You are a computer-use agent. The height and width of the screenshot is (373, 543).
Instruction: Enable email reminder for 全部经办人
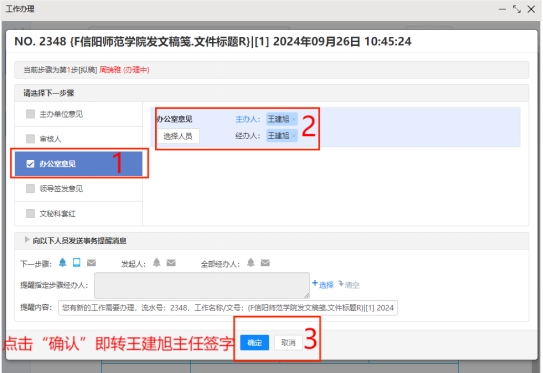tap(265, 263)
